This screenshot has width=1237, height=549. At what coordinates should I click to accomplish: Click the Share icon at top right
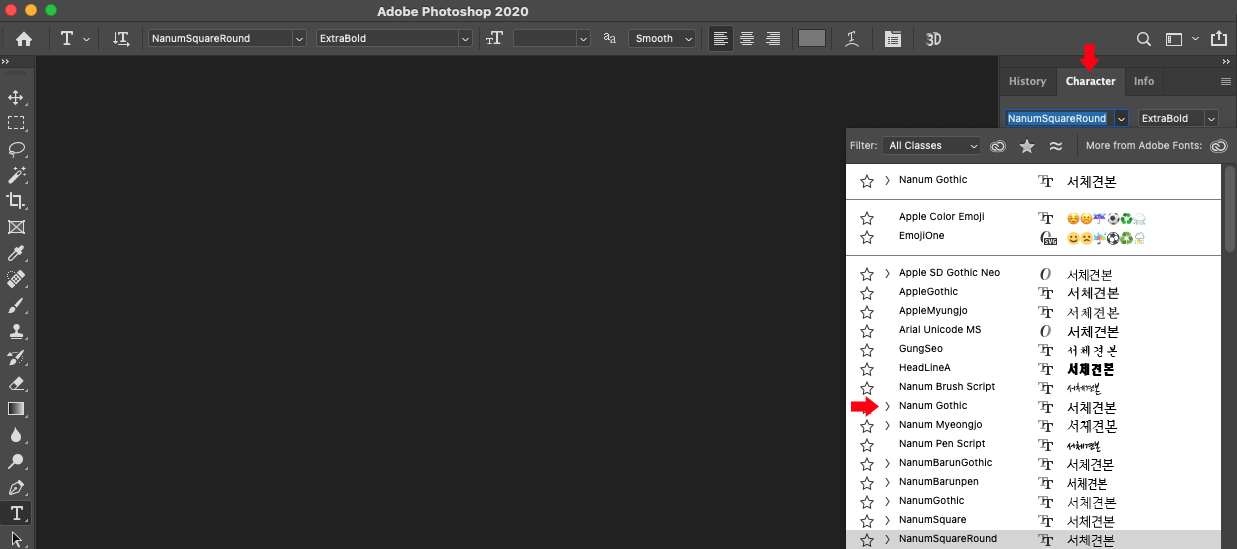(1218, 39)
